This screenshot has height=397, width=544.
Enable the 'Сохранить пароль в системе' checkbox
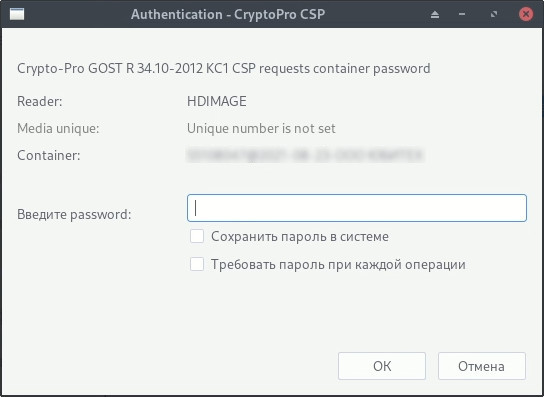coord(197,236)
